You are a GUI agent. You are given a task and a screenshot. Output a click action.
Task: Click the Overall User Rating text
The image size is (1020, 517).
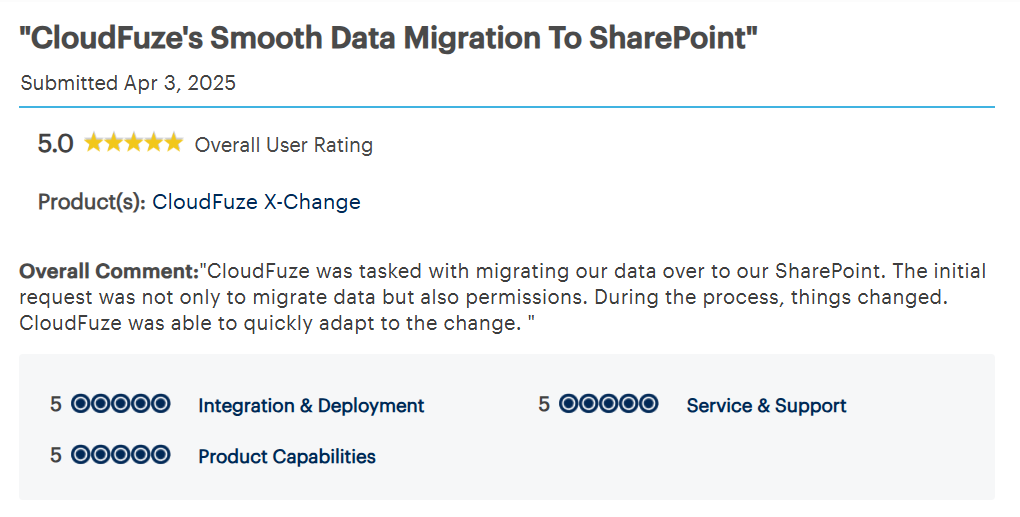(283, 145)
